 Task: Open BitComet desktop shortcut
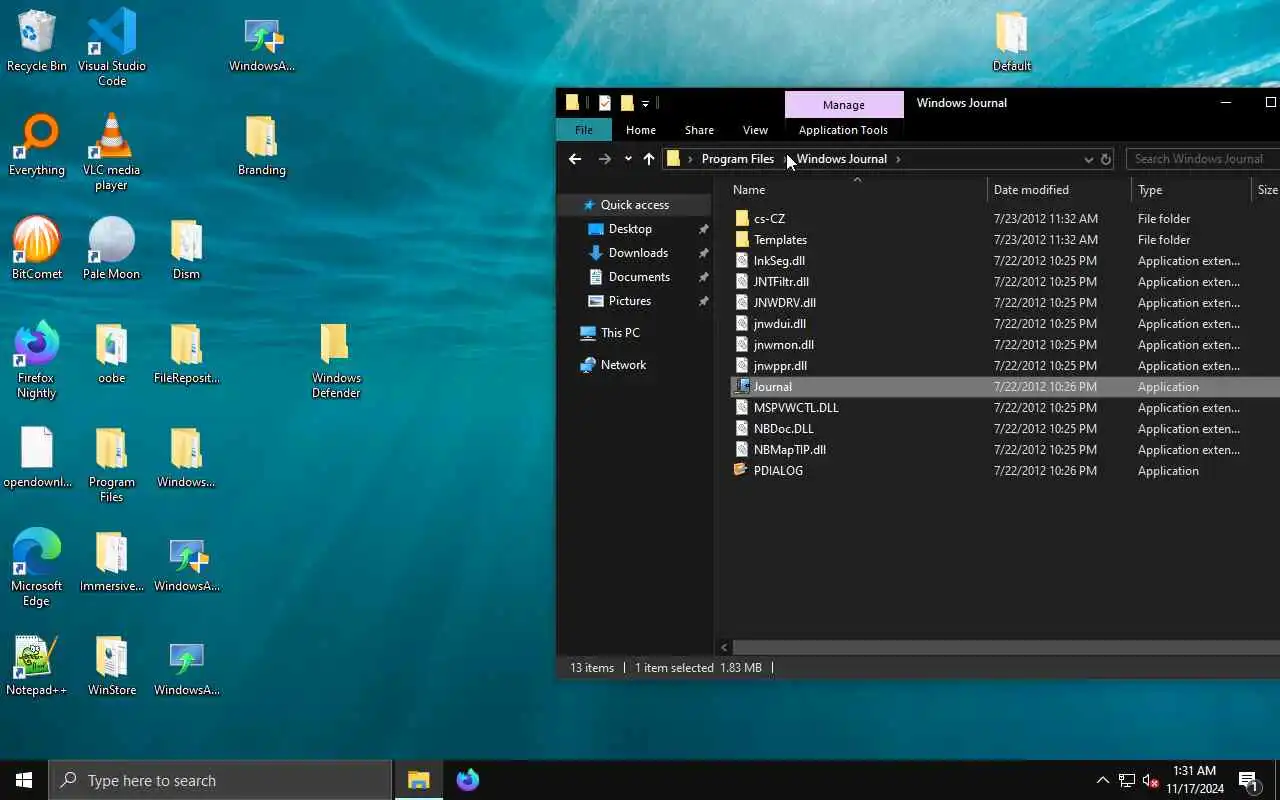point(37,249)
